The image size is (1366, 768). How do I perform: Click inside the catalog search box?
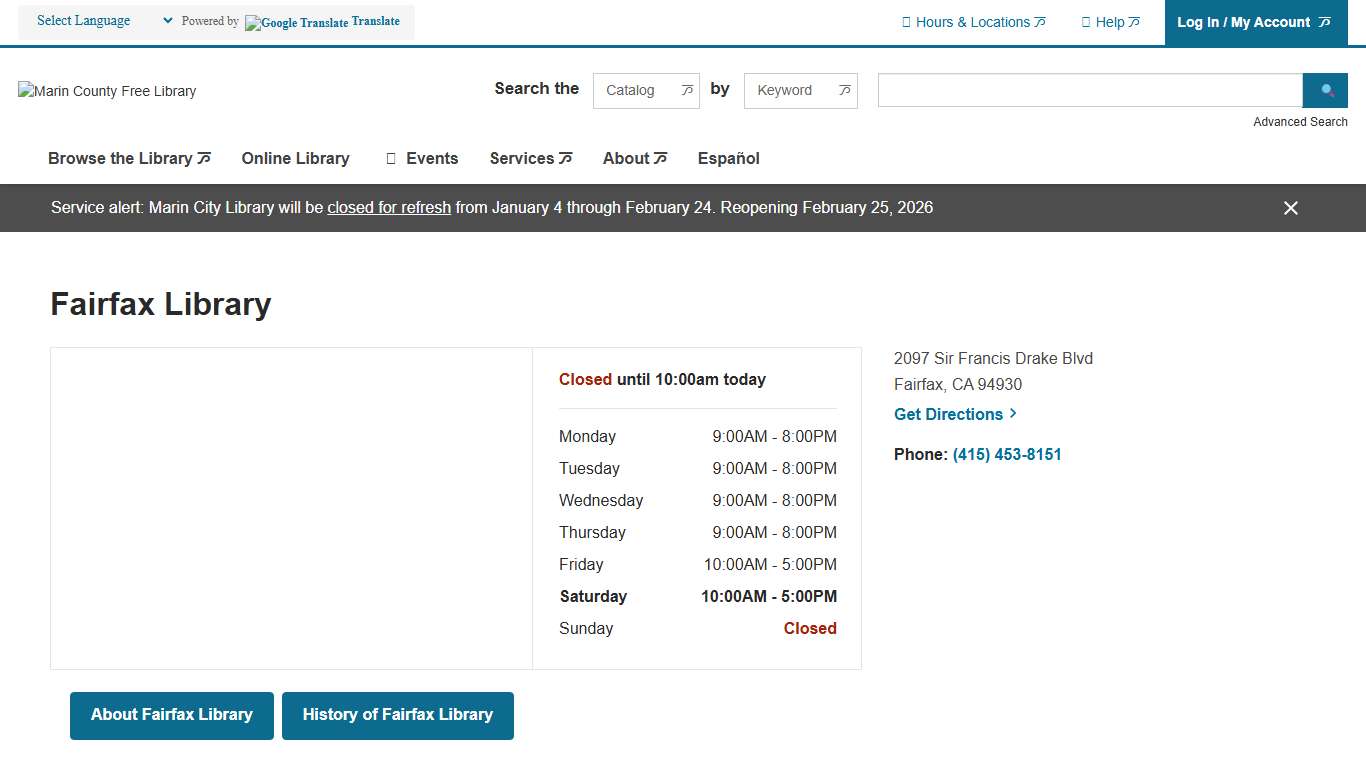1089,90
